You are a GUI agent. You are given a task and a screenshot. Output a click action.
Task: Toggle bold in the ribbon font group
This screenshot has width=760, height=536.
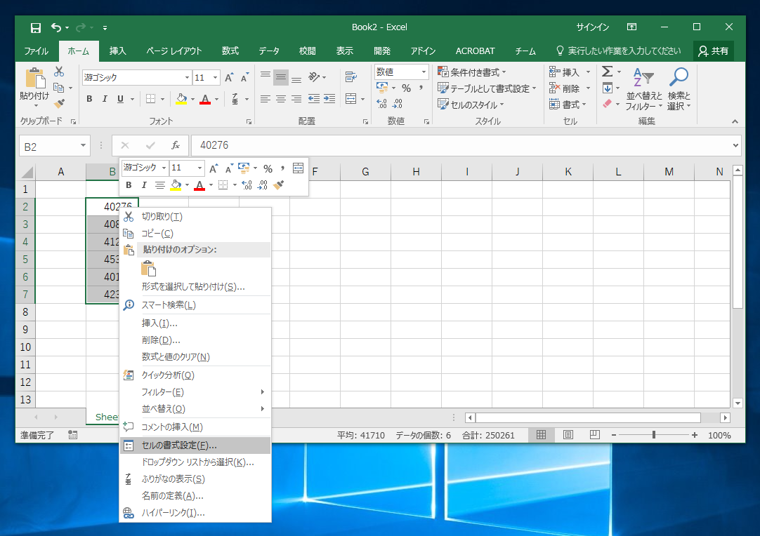[89, 99]
